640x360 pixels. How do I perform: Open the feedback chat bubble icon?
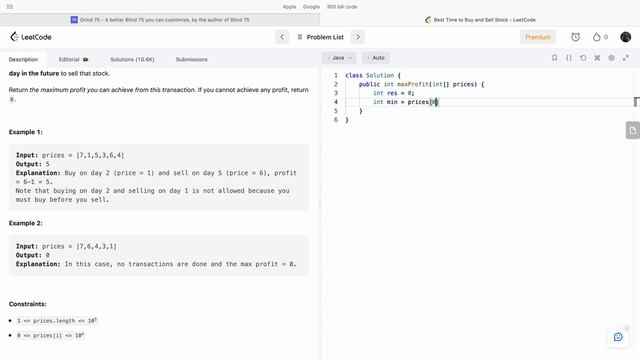tap(618, 337)
